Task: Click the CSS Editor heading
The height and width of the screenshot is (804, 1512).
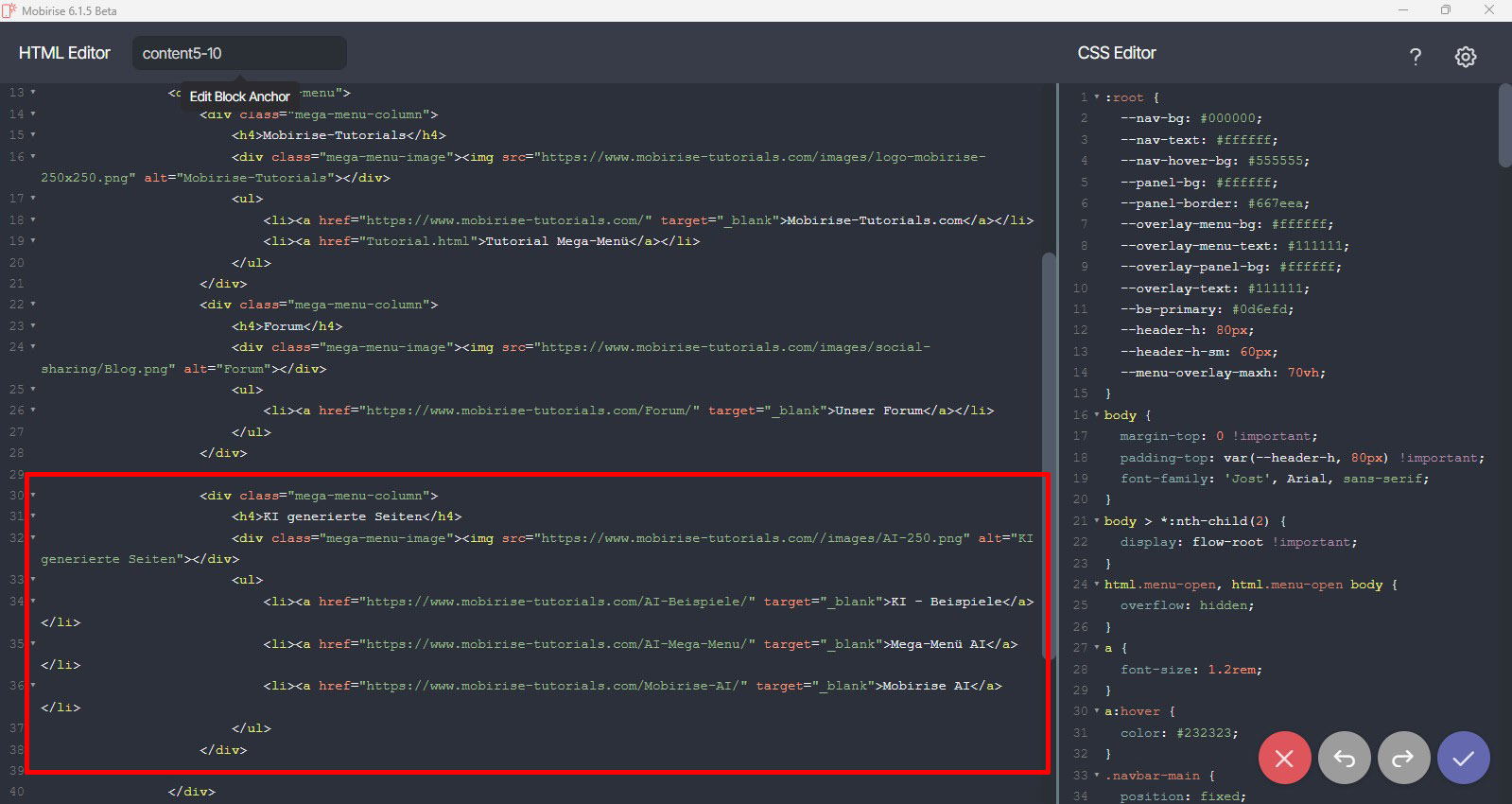Action: [x=1116, y=53]
